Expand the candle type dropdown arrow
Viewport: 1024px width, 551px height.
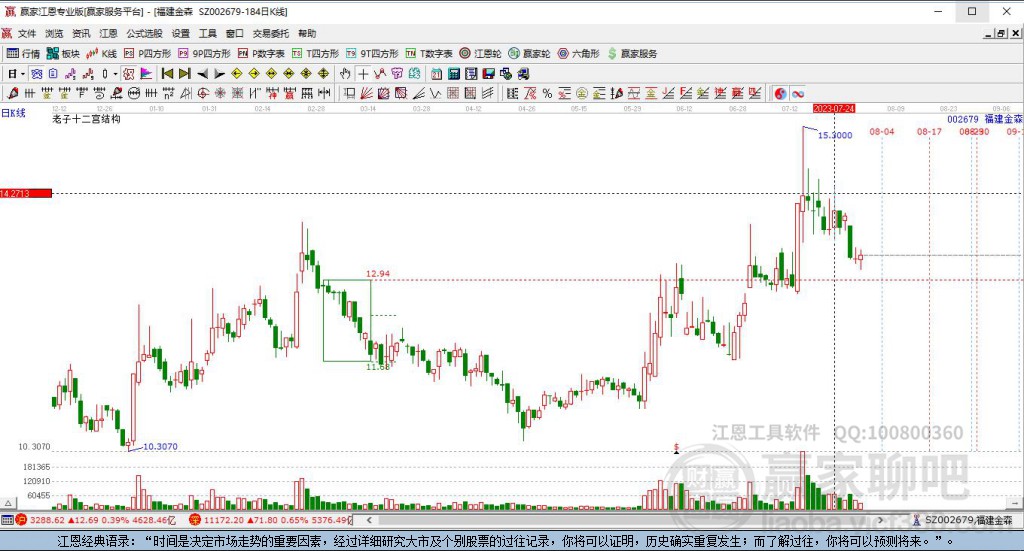[115, 74]
